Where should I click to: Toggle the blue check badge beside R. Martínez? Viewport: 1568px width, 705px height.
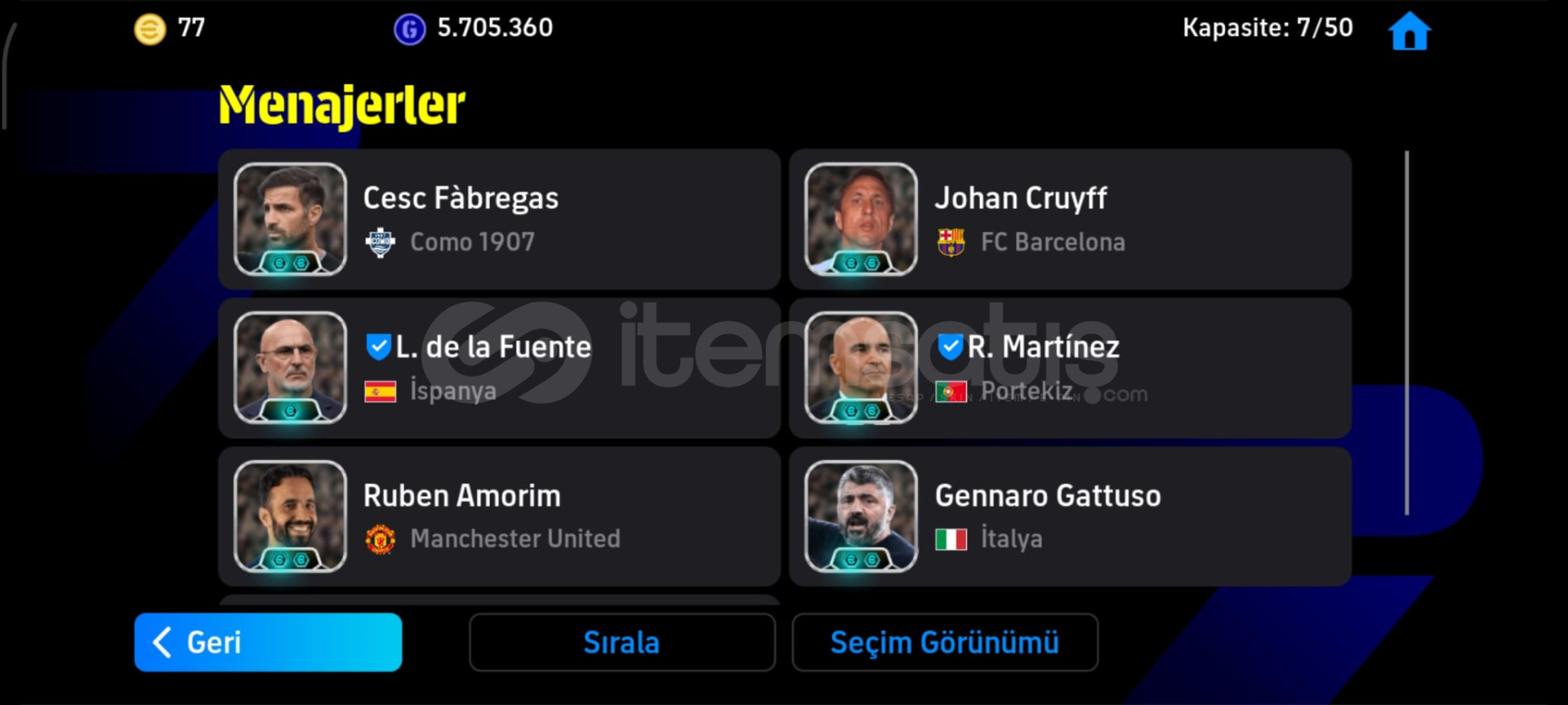pyautogui.click(x=950, y=347)
